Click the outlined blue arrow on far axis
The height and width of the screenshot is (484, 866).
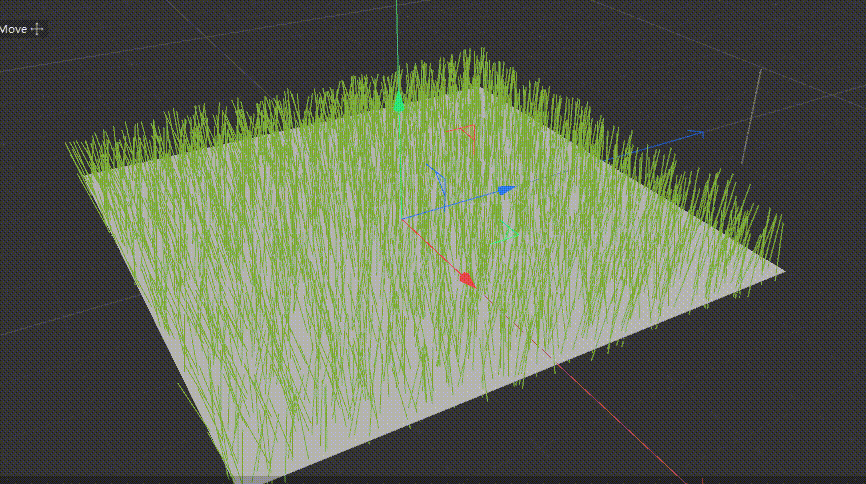[x=696, y=133]
